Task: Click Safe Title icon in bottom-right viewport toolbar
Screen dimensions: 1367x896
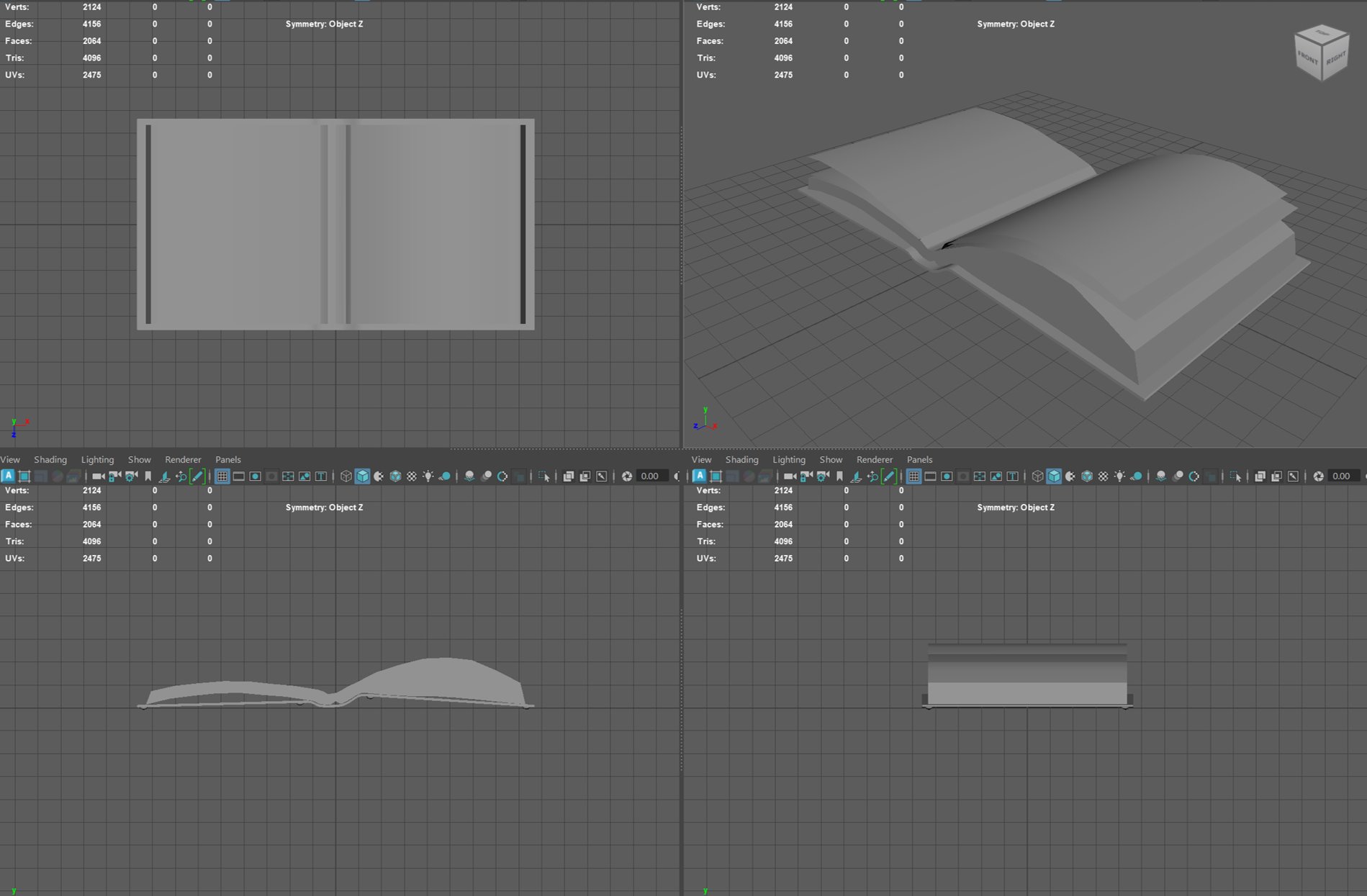Action: (1013, 476)
